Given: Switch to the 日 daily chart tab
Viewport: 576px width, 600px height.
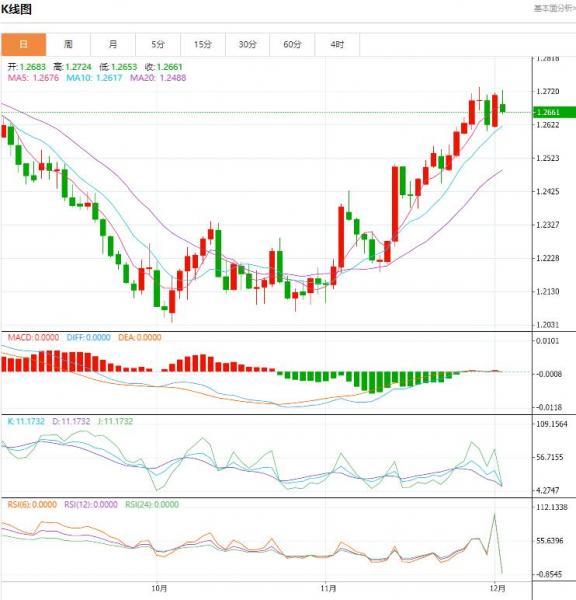Looking at the screenshot, I should click(x=23, y=44).
